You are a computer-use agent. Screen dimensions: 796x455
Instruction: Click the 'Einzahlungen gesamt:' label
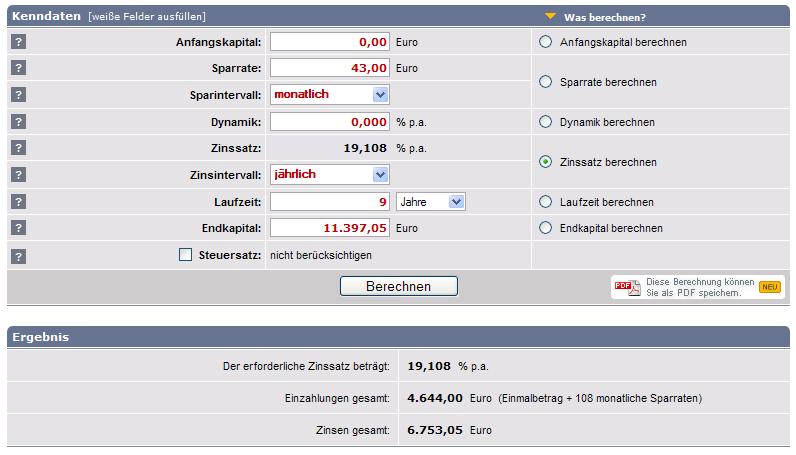coord(337,399)
